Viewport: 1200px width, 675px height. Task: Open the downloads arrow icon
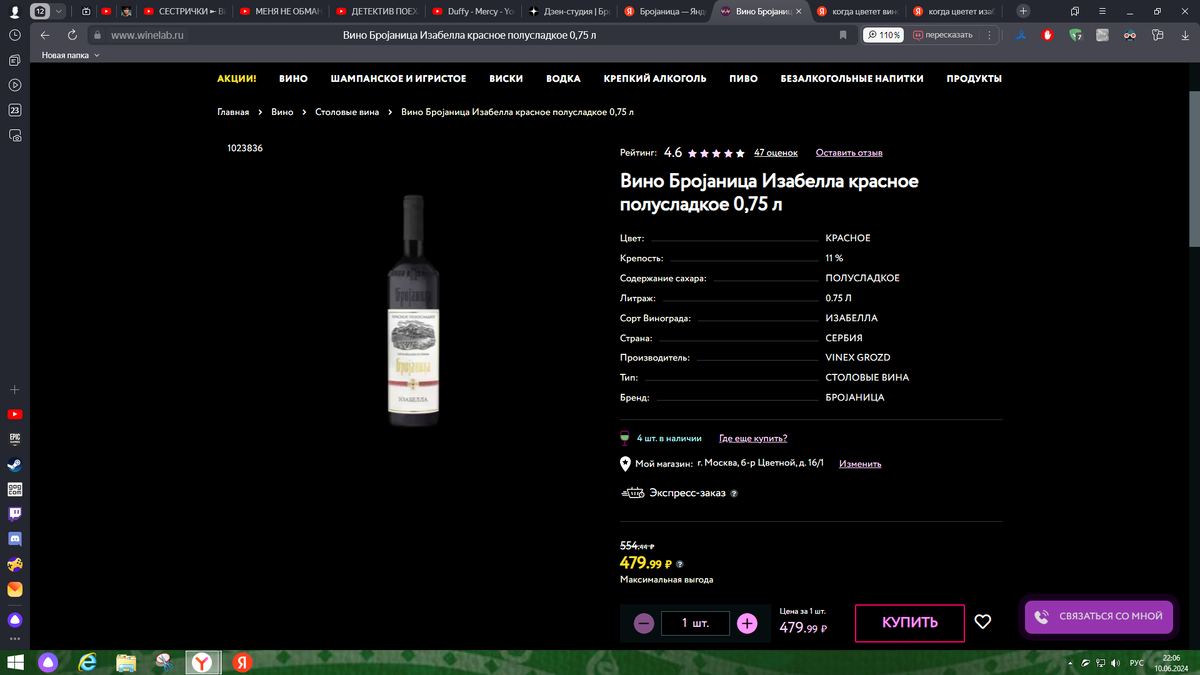1184,35
